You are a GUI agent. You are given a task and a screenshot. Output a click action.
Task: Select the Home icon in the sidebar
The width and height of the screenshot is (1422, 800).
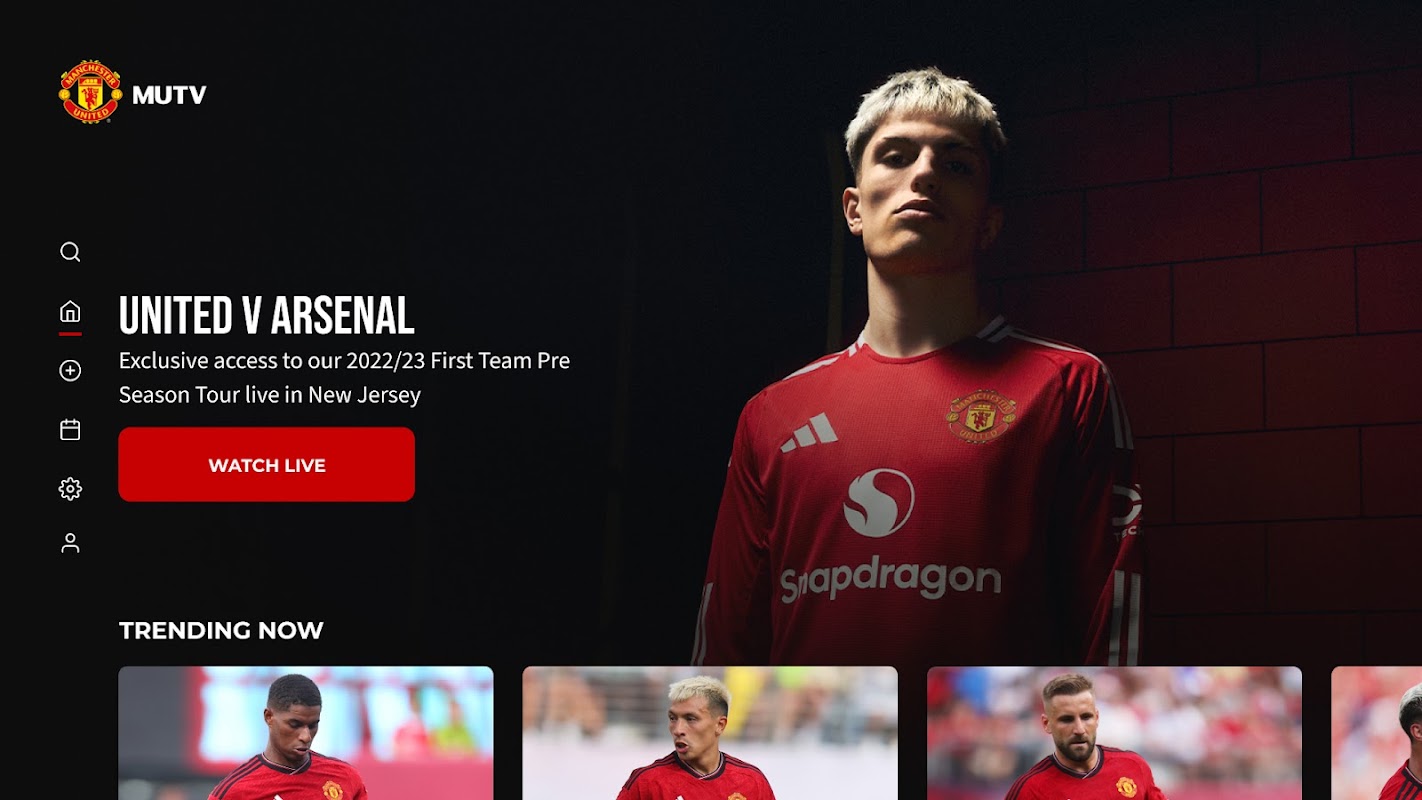(70, 311)
